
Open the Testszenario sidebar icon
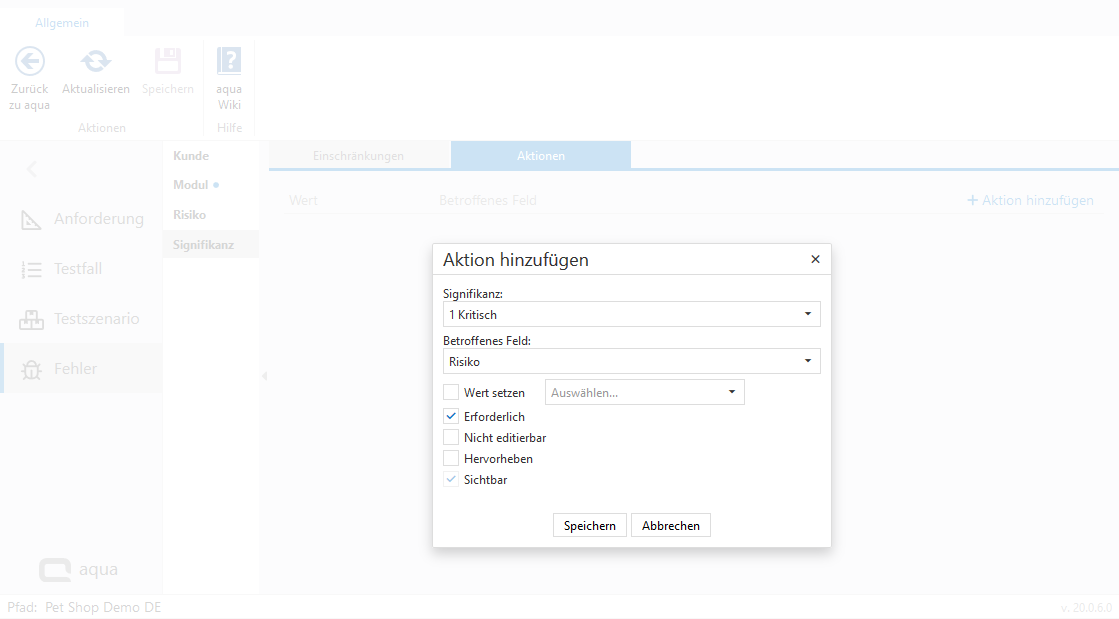tap(31, 319)
